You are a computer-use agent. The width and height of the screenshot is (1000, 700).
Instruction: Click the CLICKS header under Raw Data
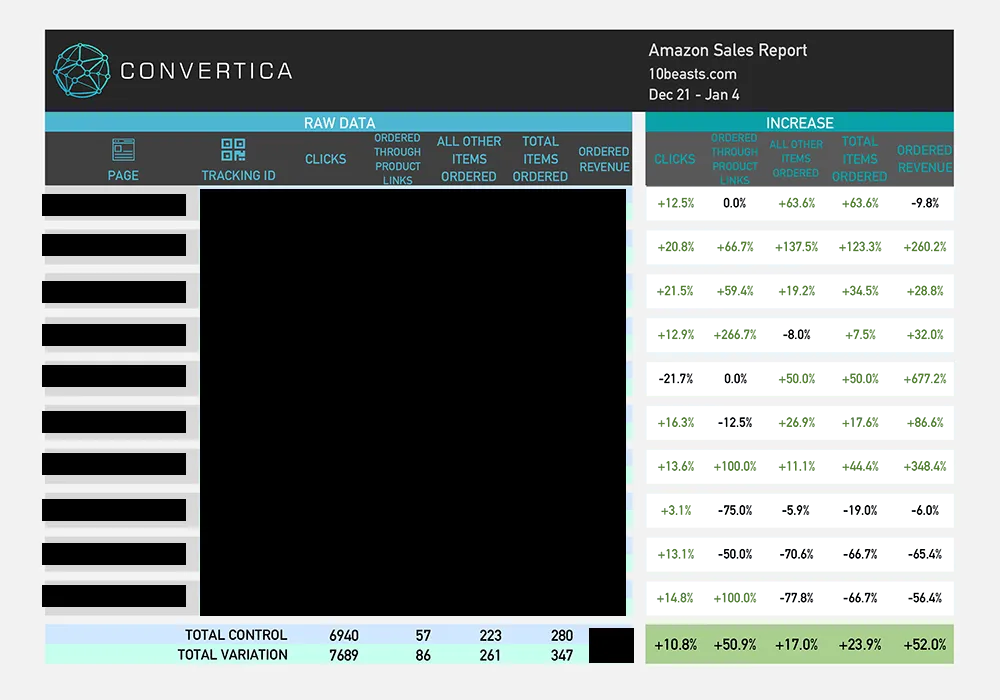coord(325,159)
